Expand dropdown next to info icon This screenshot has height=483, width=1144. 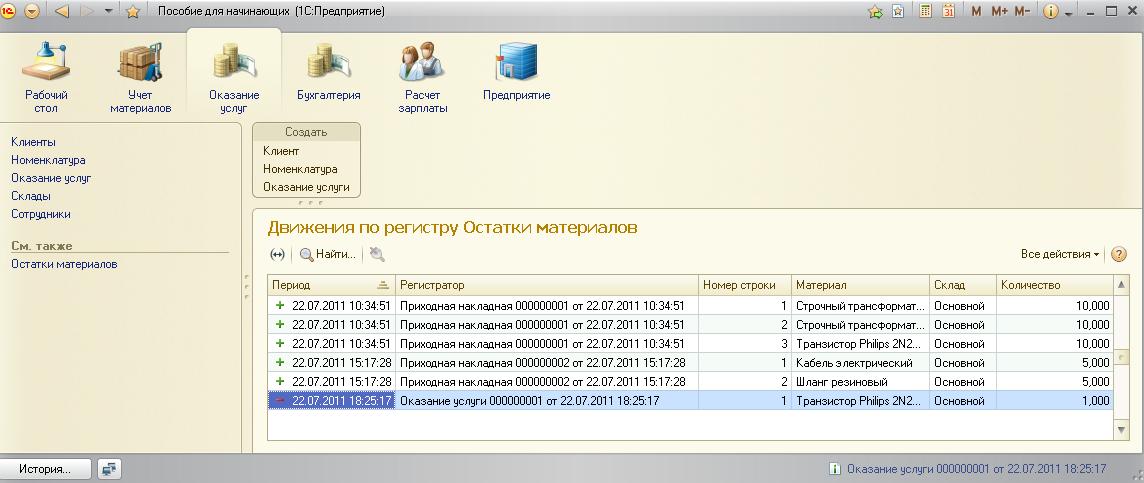(1068, 15)
